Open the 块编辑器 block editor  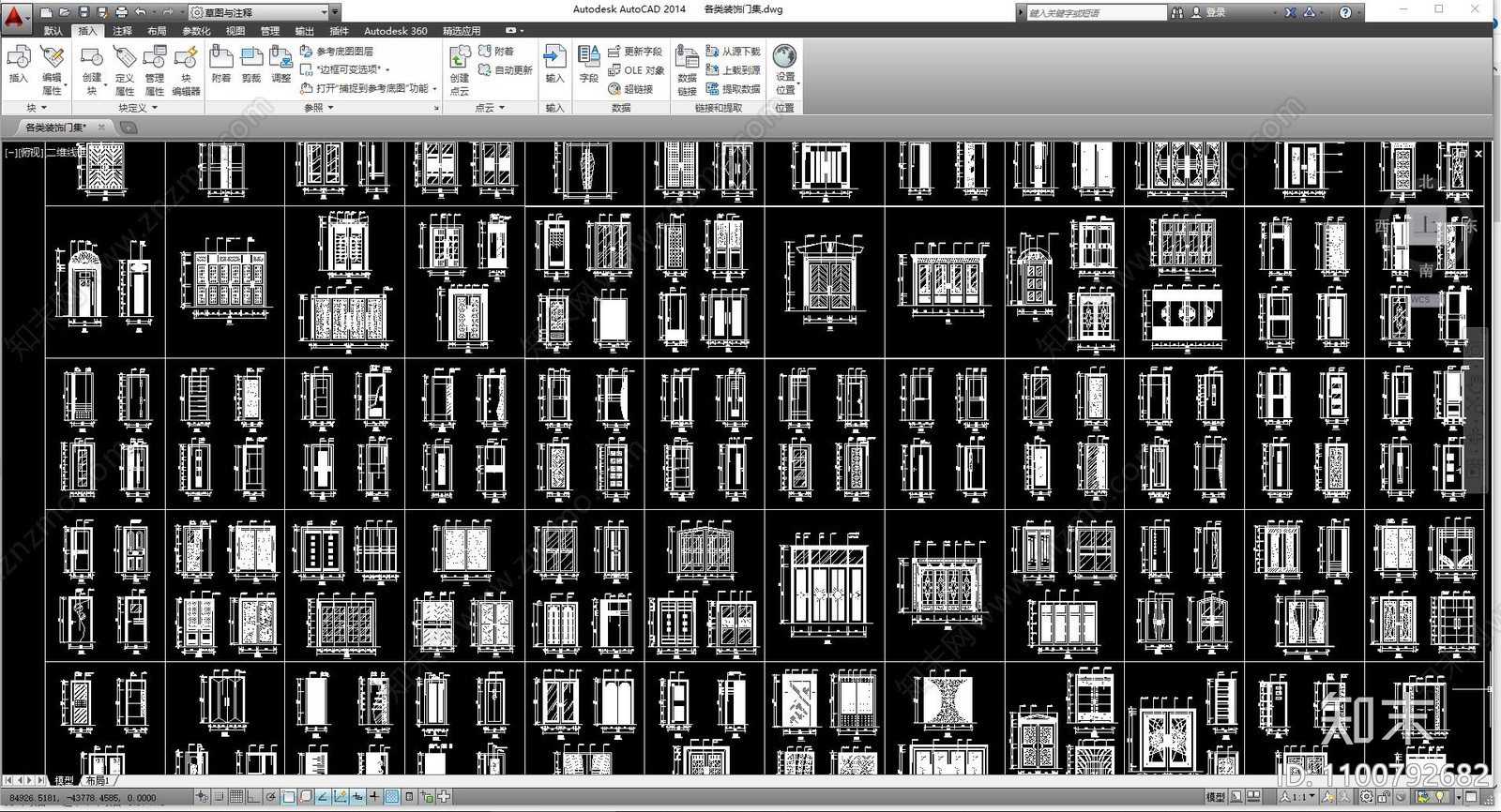(186, 71)
